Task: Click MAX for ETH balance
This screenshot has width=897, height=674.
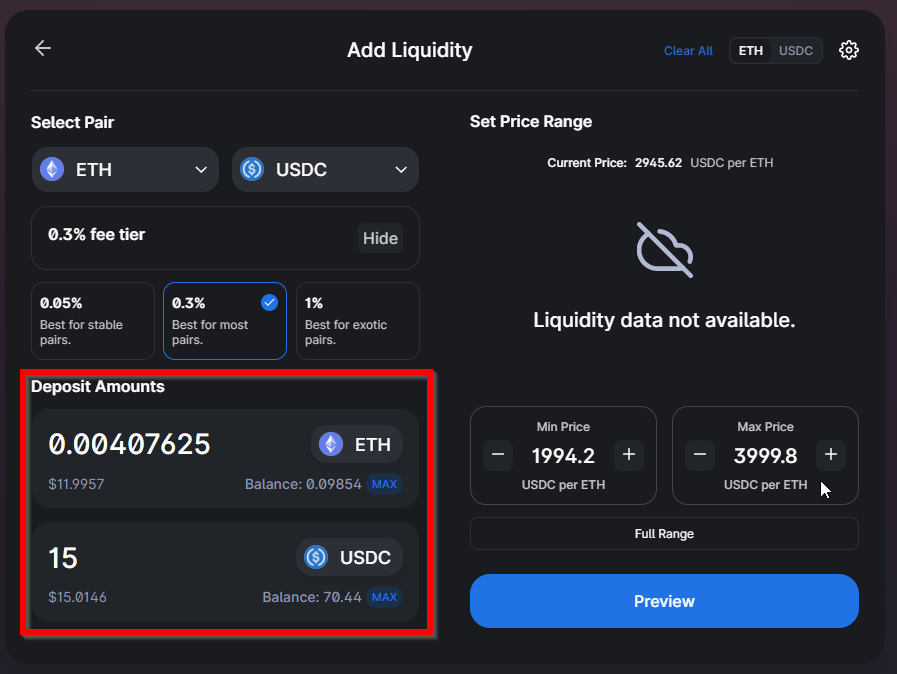Action: (x=384, y=484)
